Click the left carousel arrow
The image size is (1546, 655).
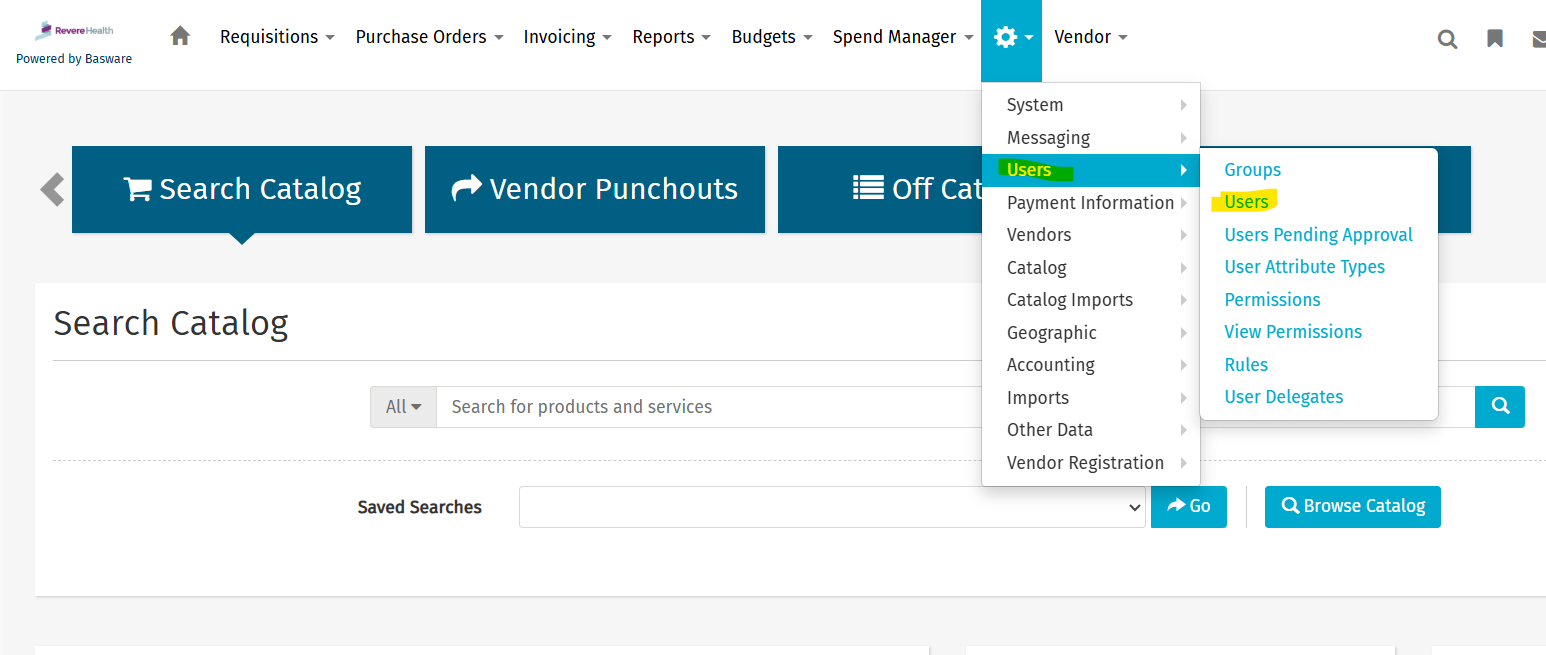pos(52,189)
